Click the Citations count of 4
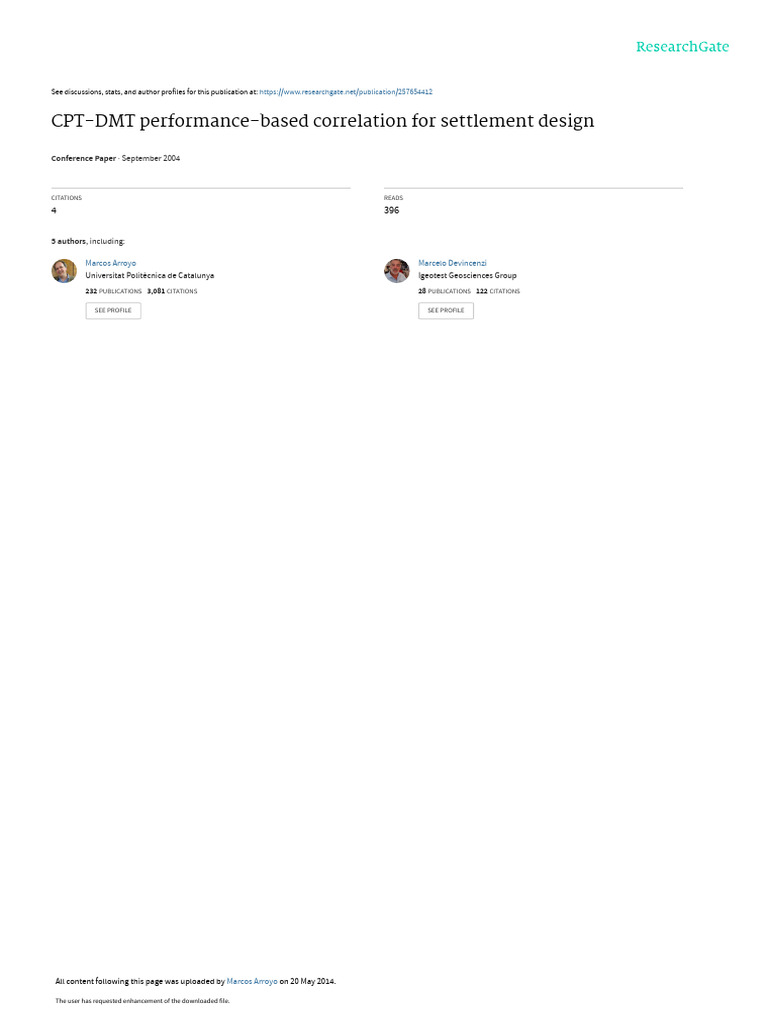 54,210
